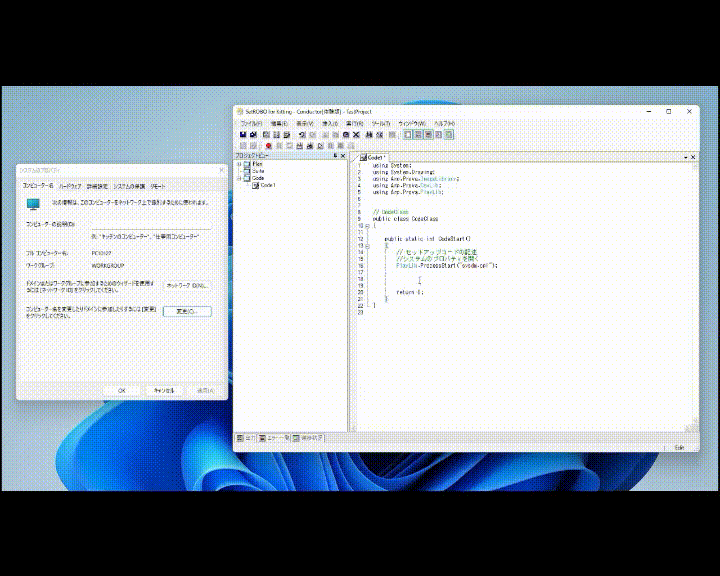Click the first binoculars find icon

(369, 135)
